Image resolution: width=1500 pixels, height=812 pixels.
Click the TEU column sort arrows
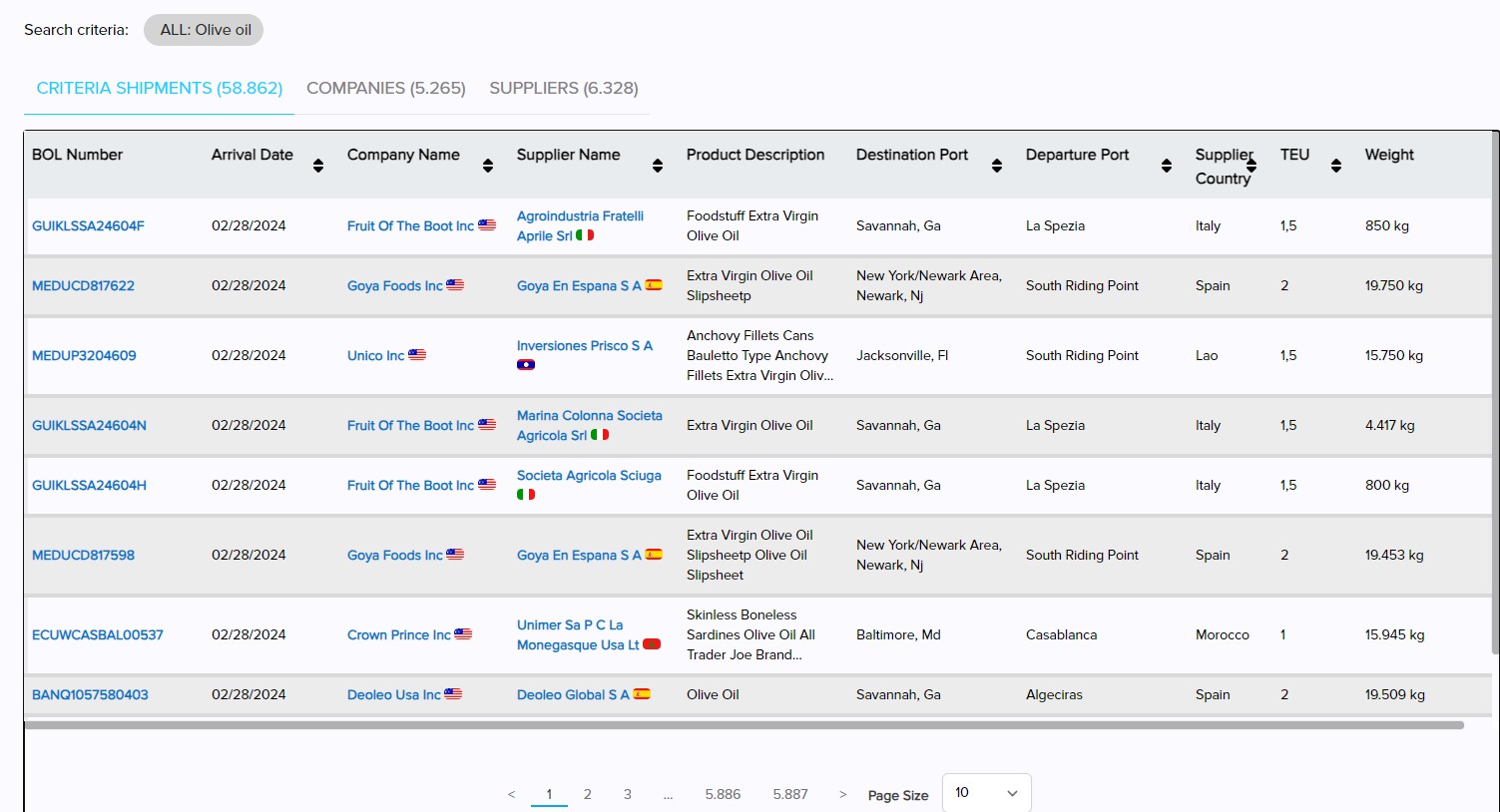click(1335, 166)
